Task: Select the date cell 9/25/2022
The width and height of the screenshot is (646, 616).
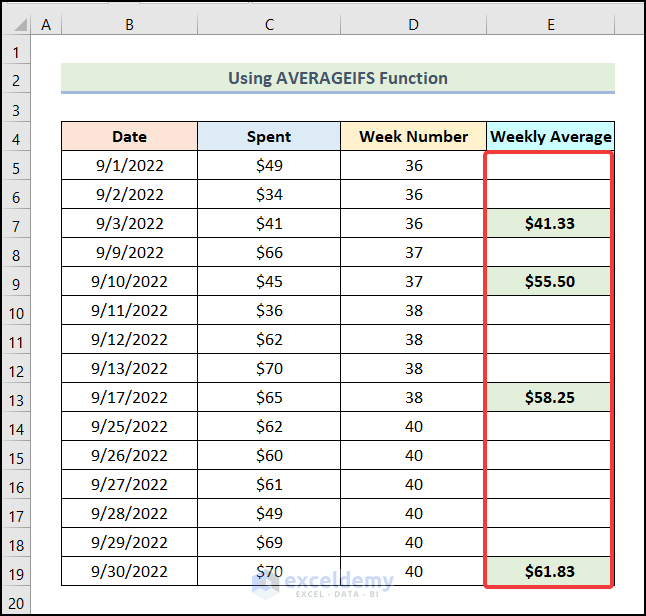Action: (x=129, y=426)
